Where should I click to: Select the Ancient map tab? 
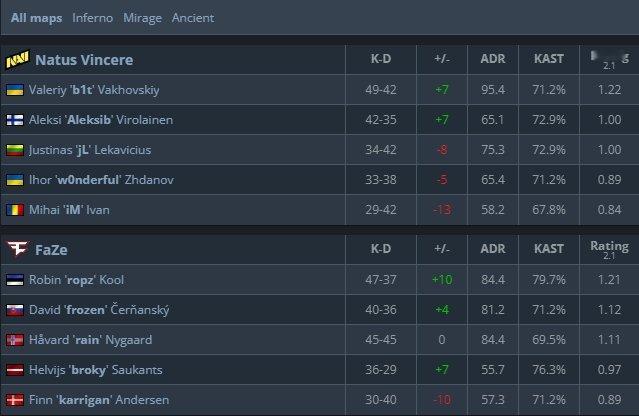[193, 18]
